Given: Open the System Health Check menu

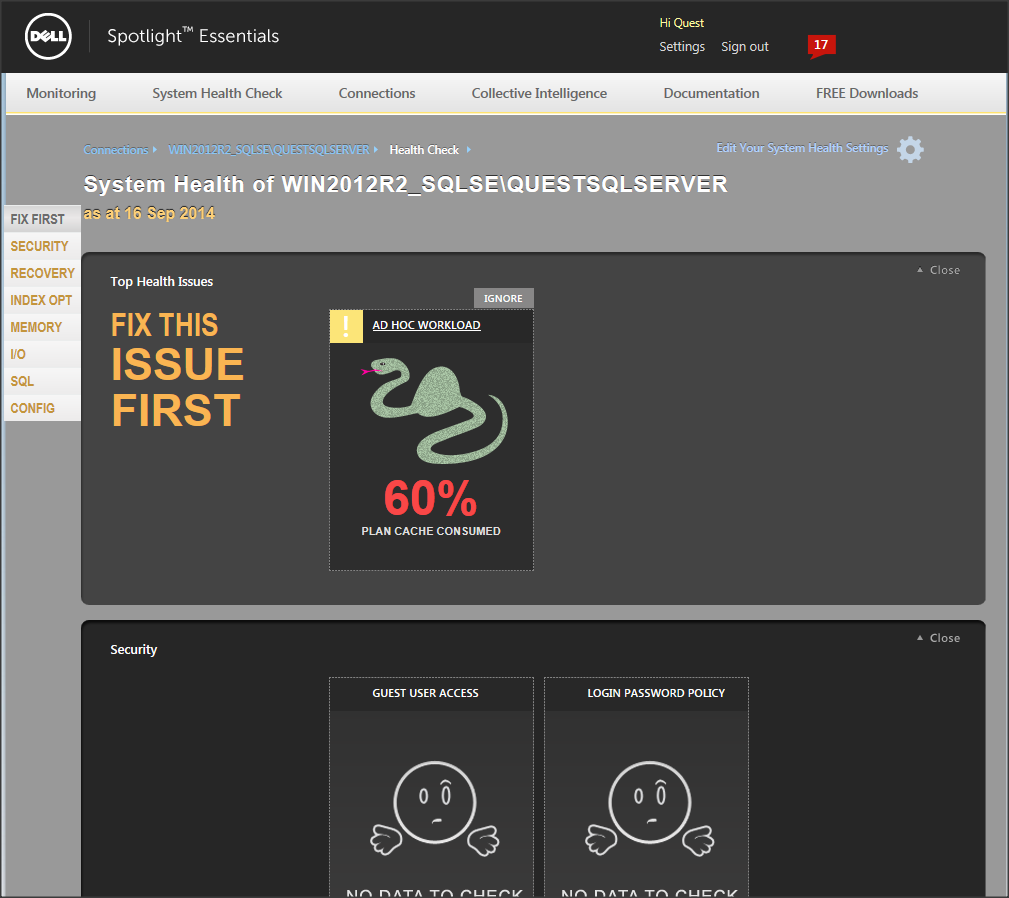Looking at the screenshot, I should [x=217, y=93].
